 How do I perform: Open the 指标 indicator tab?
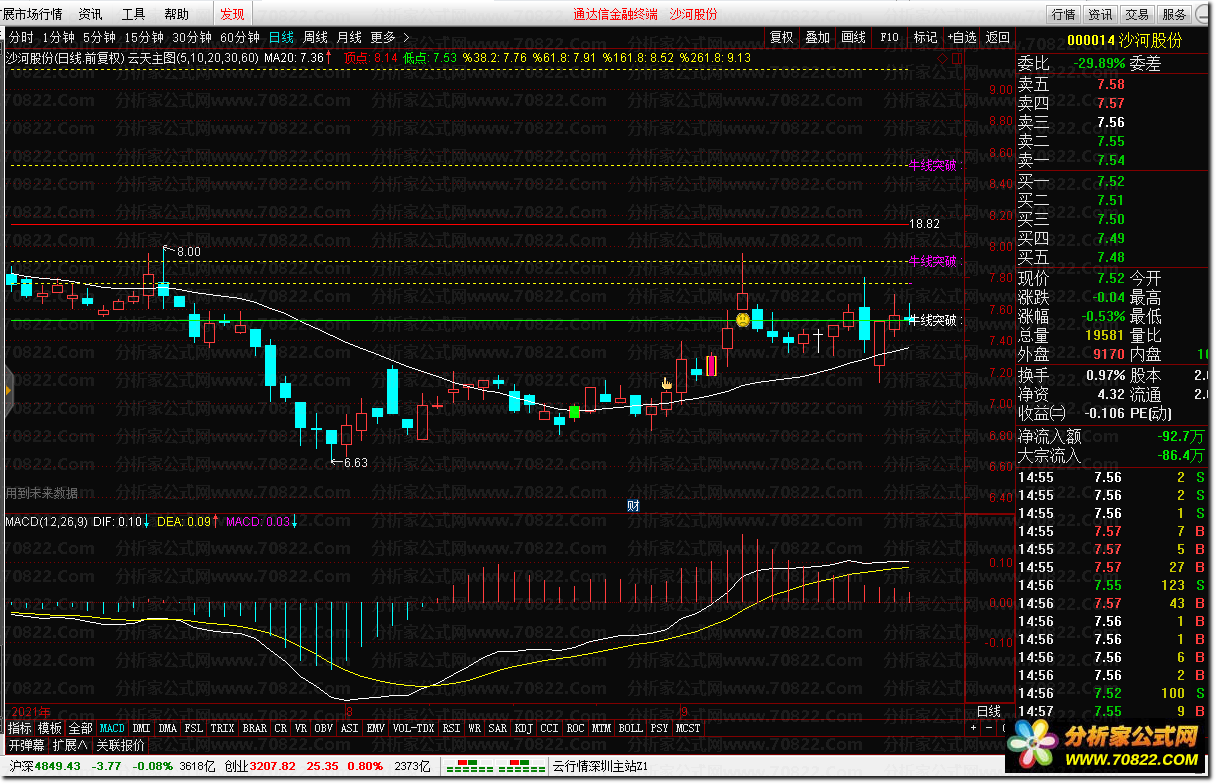pos(20,728)
